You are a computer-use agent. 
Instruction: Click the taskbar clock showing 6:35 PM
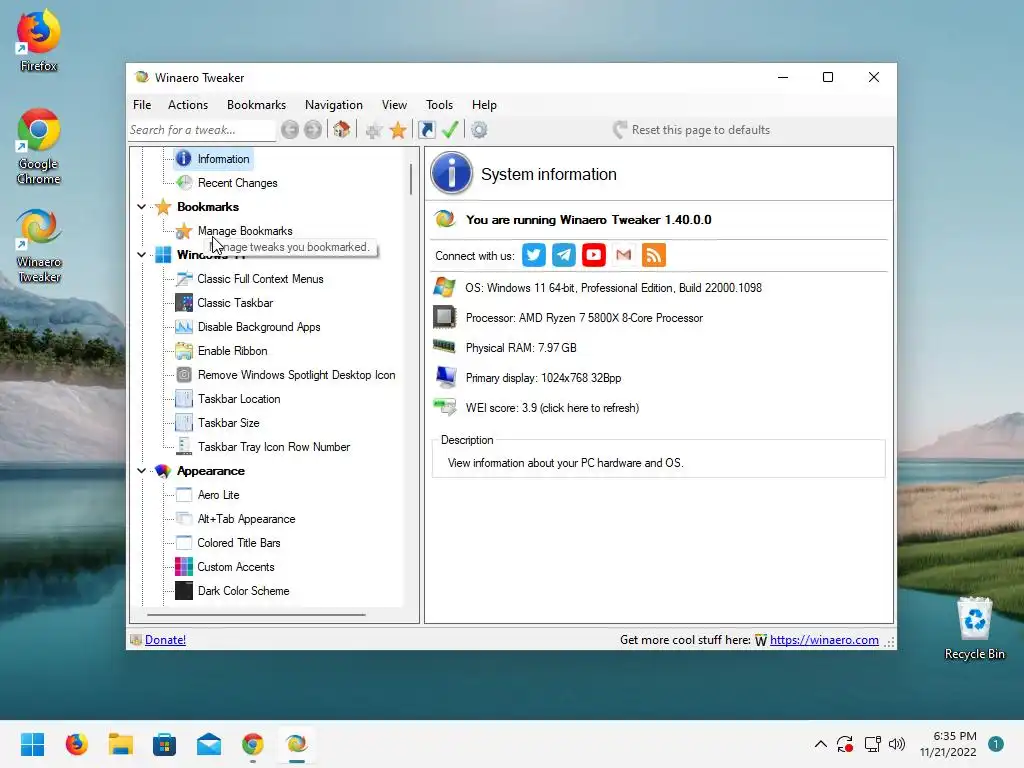coord(948,744)
